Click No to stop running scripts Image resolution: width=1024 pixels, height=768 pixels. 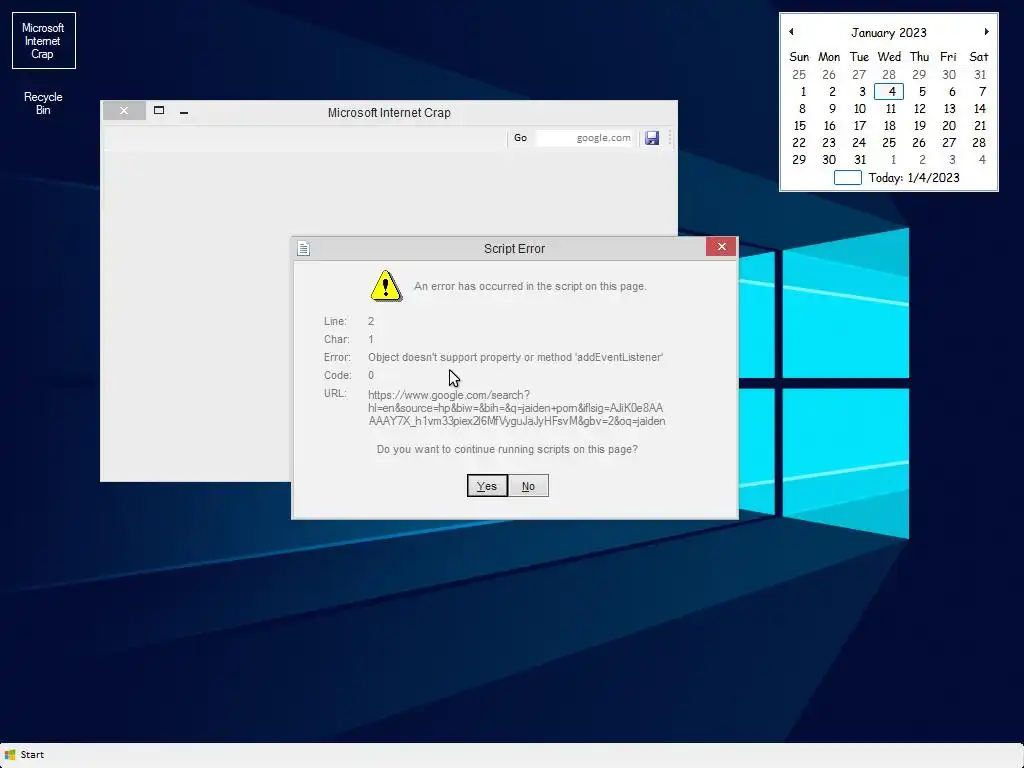coord(528,486)
